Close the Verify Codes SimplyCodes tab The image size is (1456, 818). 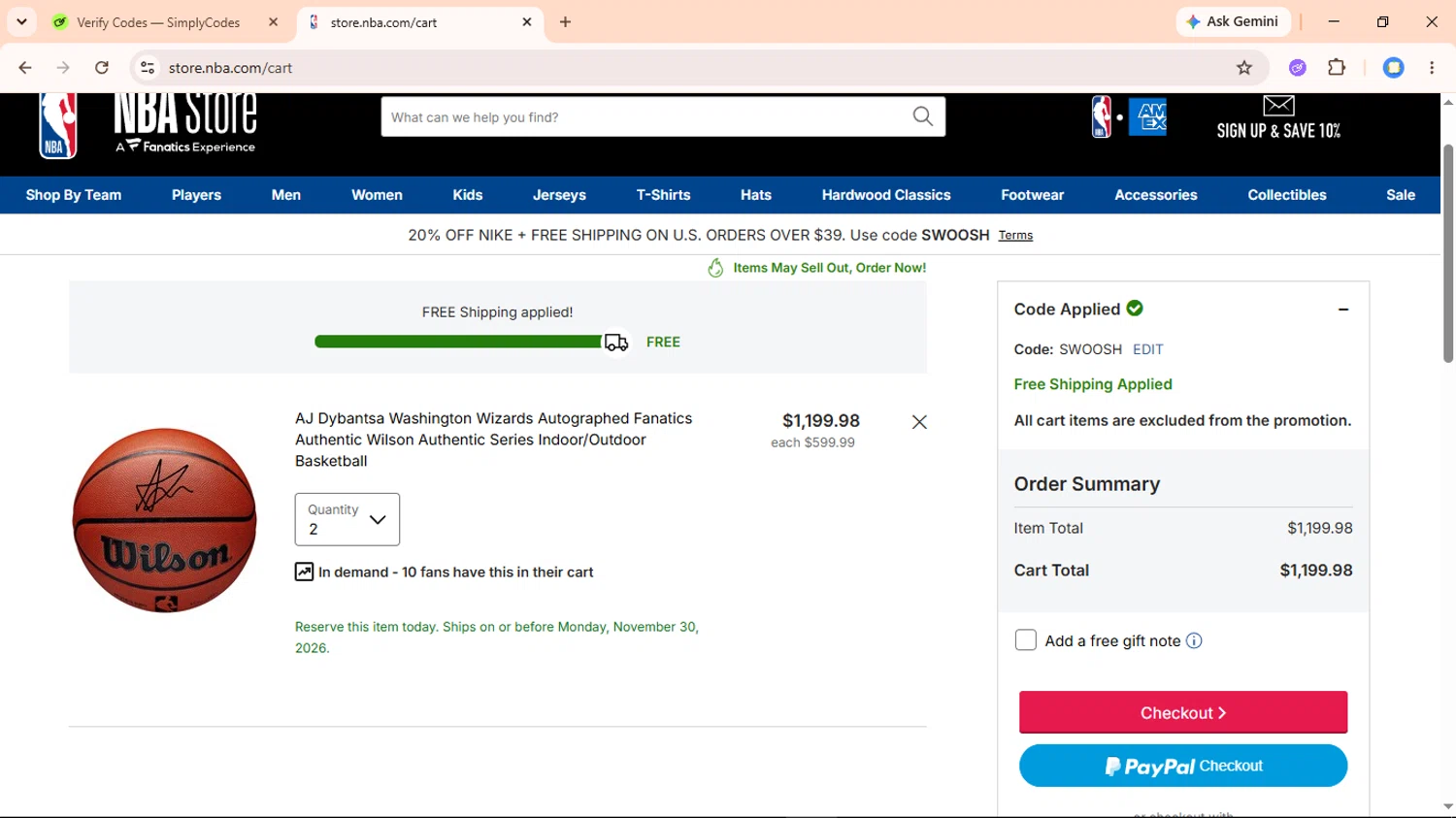pyautogui.click(x=274, y=22)
